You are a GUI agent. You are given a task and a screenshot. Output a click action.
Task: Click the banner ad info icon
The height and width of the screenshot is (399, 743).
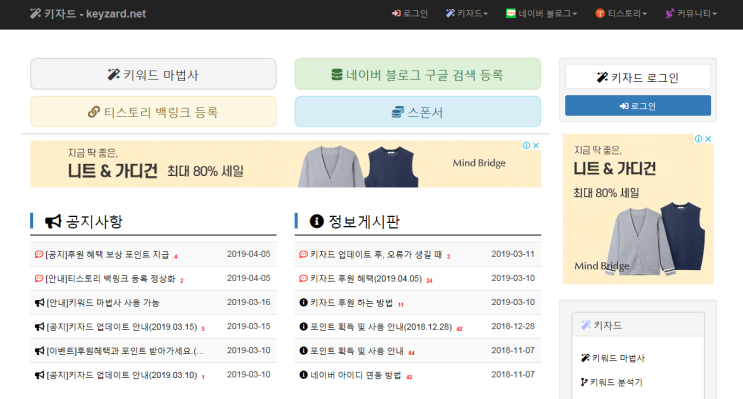[526, 145]
